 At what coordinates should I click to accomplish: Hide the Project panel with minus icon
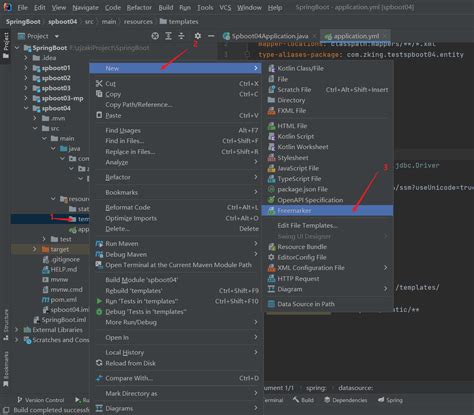[211, 36]
